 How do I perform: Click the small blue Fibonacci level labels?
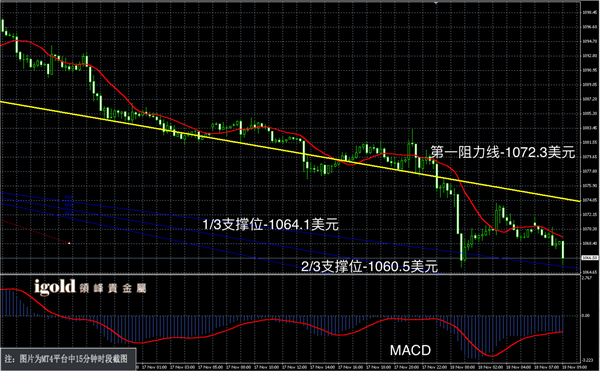(x=69, y=205)
